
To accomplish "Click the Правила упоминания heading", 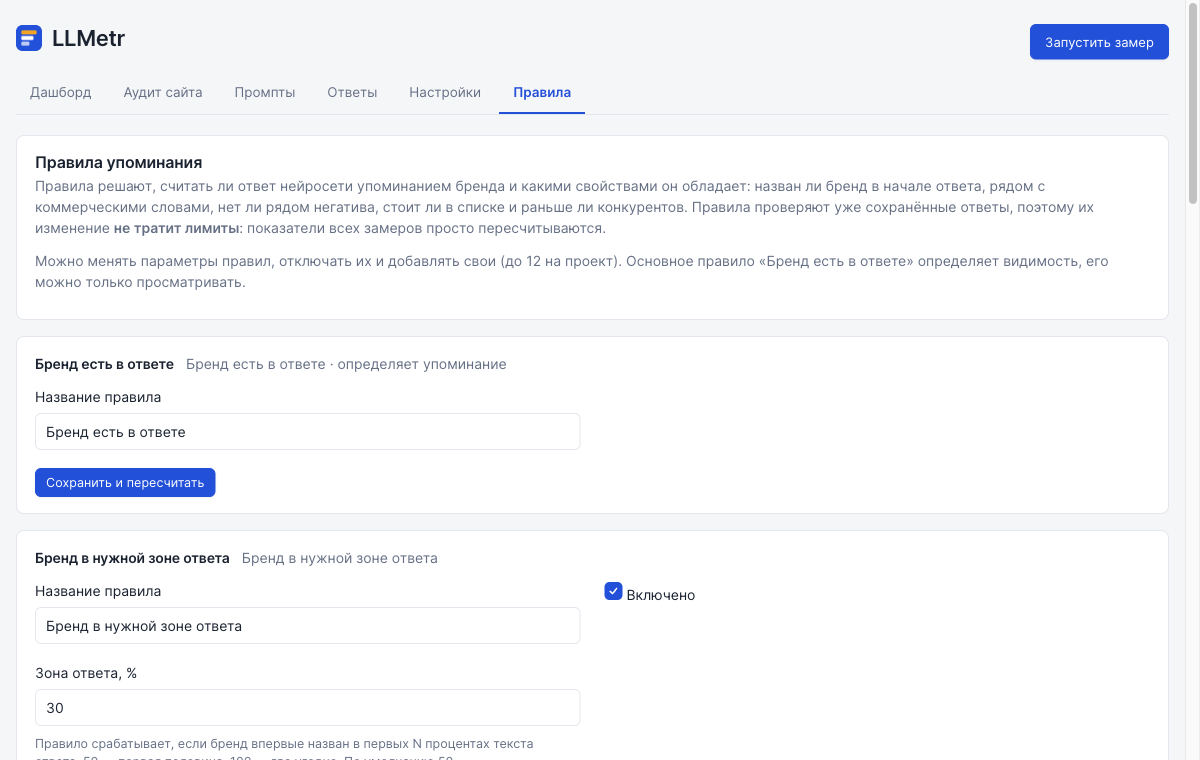I will tap(119, 162).
